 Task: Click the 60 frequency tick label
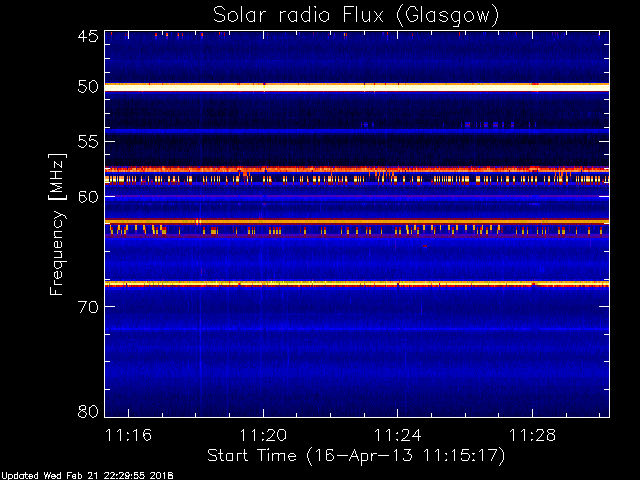pyautogui.click(x=88, y=197)
